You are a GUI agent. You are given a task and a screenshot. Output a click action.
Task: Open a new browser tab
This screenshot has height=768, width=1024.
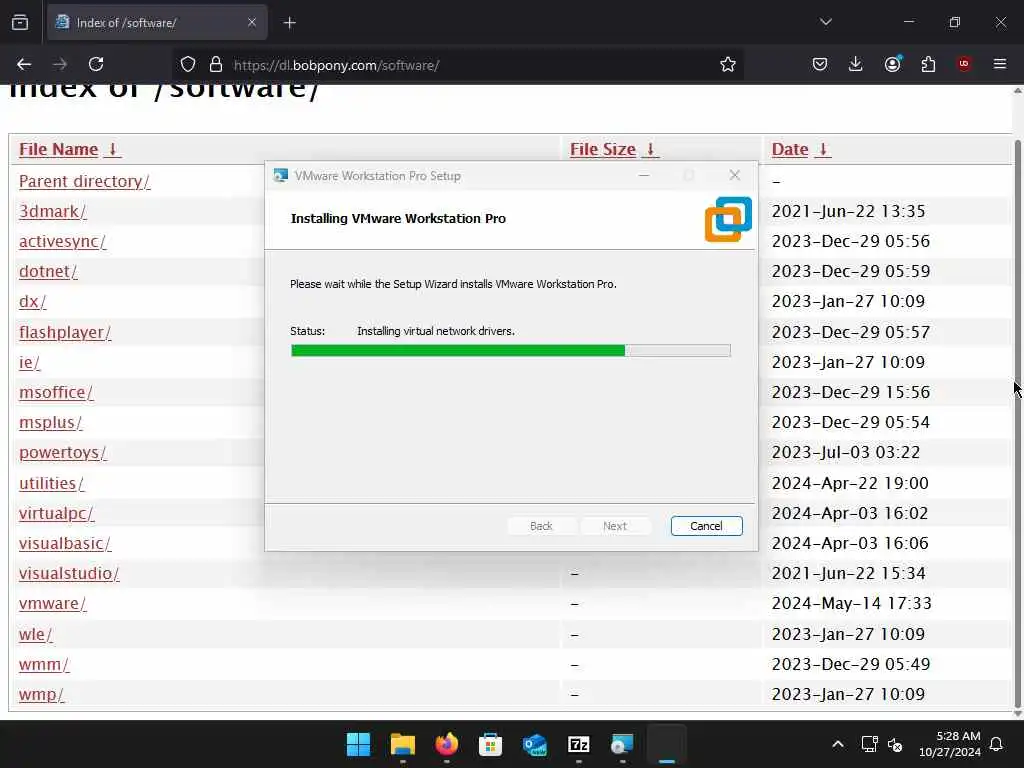point(290,23)
